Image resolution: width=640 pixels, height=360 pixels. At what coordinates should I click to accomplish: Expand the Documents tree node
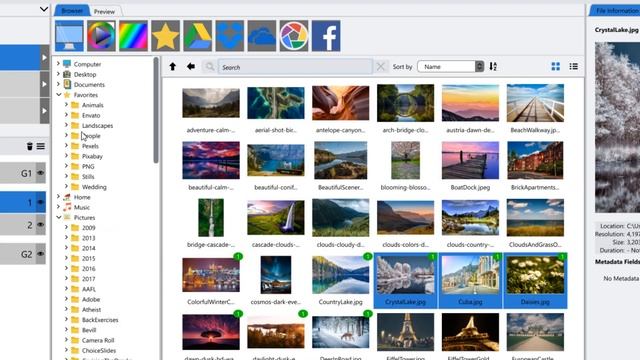pos(58,84)
